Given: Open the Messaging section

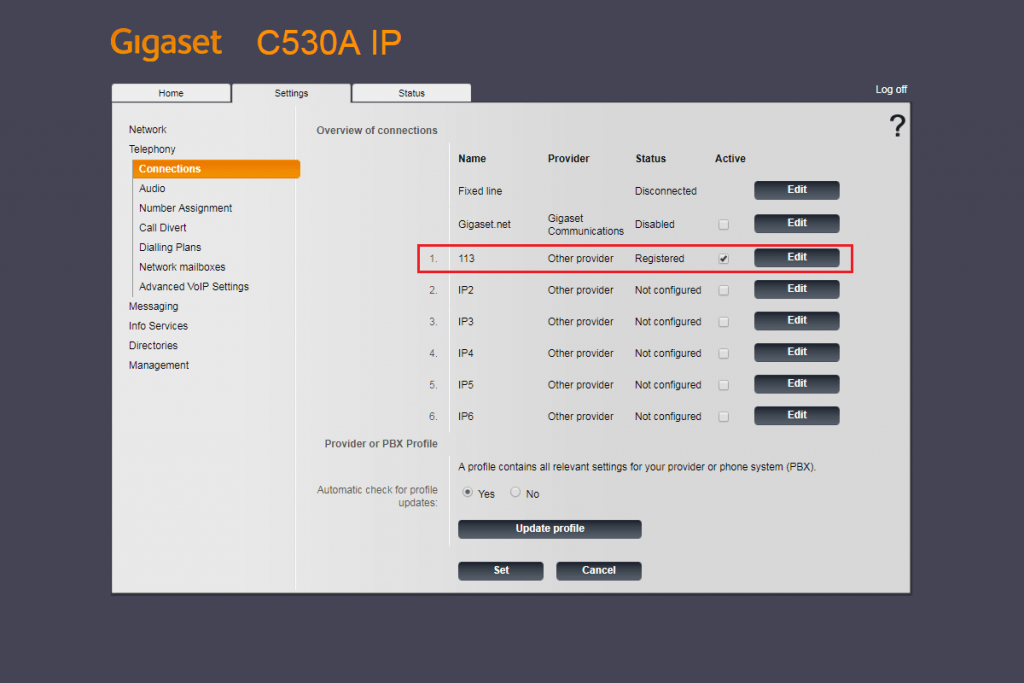Looking at the screenshot, I should 153,306.
